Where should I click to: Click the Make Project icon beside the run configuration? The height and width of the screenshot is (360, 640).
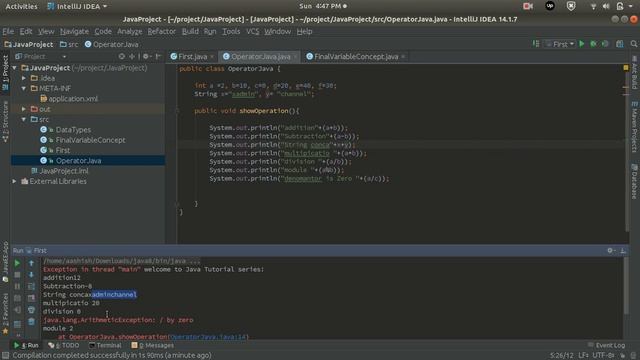click(536, 44)
